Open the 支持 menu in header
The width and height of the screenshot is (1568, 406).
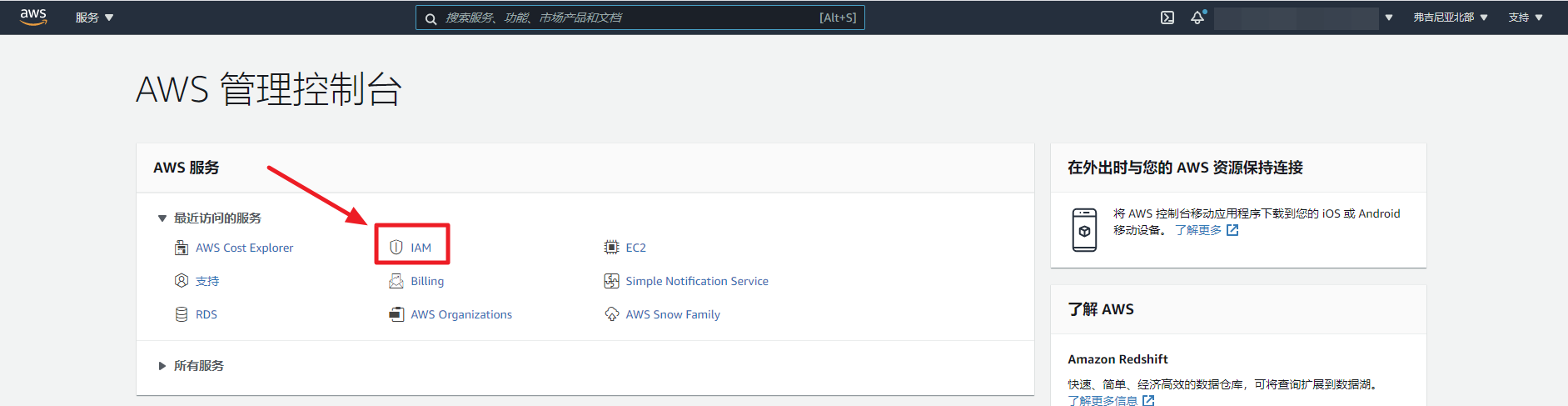[x=1525, y=18]
